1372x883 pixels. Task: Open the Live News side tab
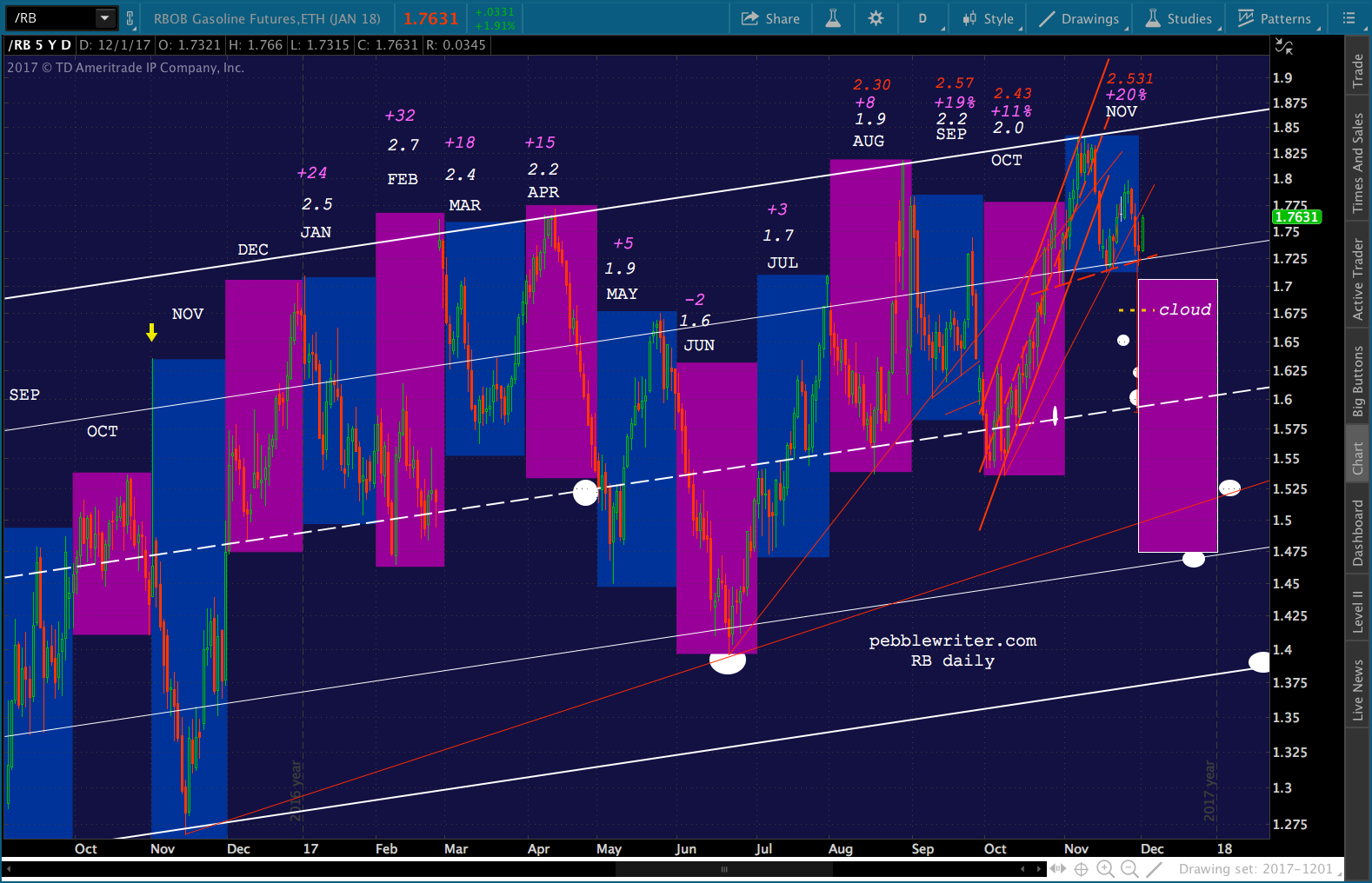pos(1357,689)
